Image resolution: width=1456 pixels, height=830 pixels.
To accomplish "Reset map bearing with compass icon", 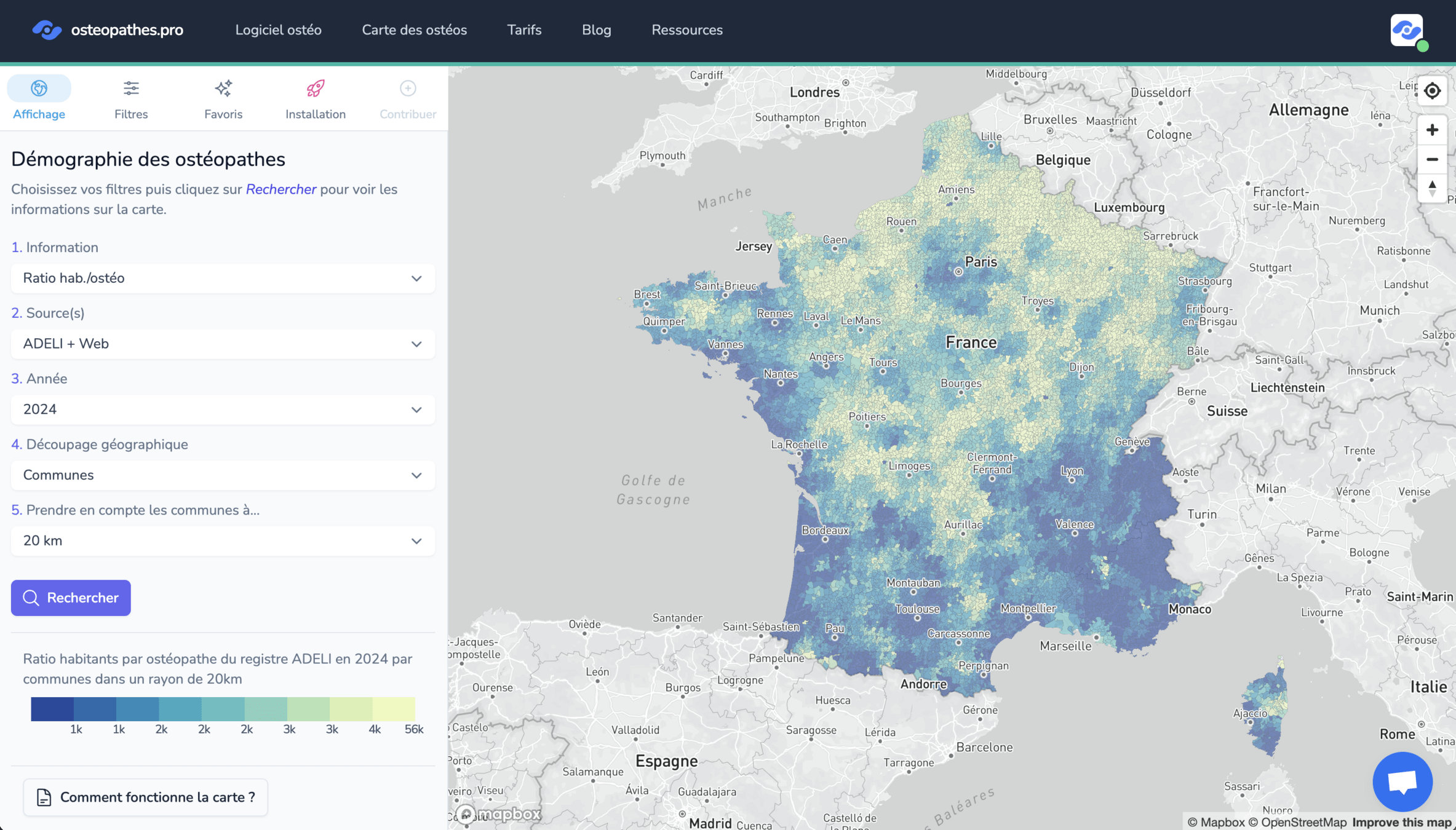I will 1432,188.
